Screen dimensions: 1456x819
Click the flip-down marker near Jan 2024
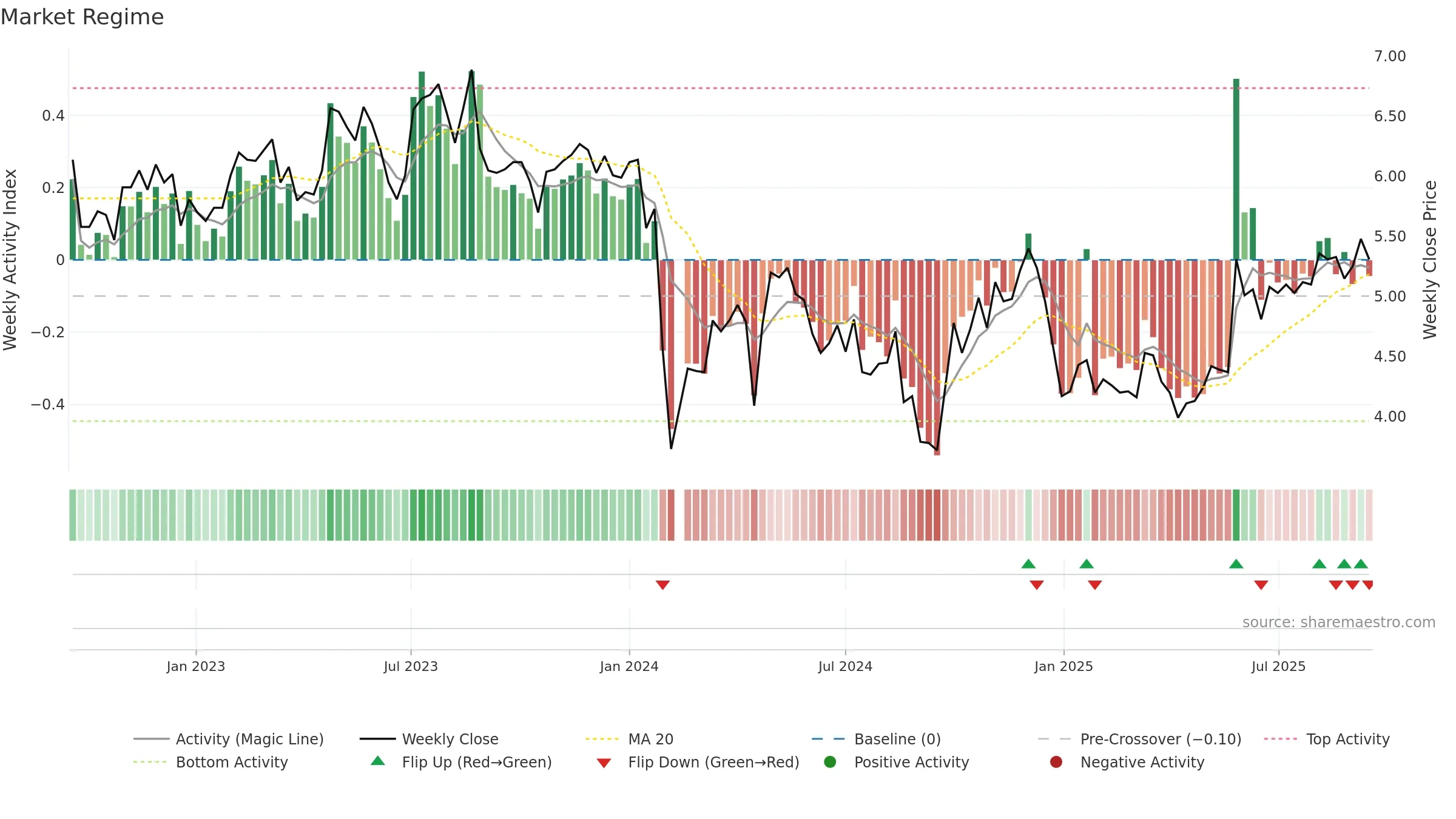point(662,585)
